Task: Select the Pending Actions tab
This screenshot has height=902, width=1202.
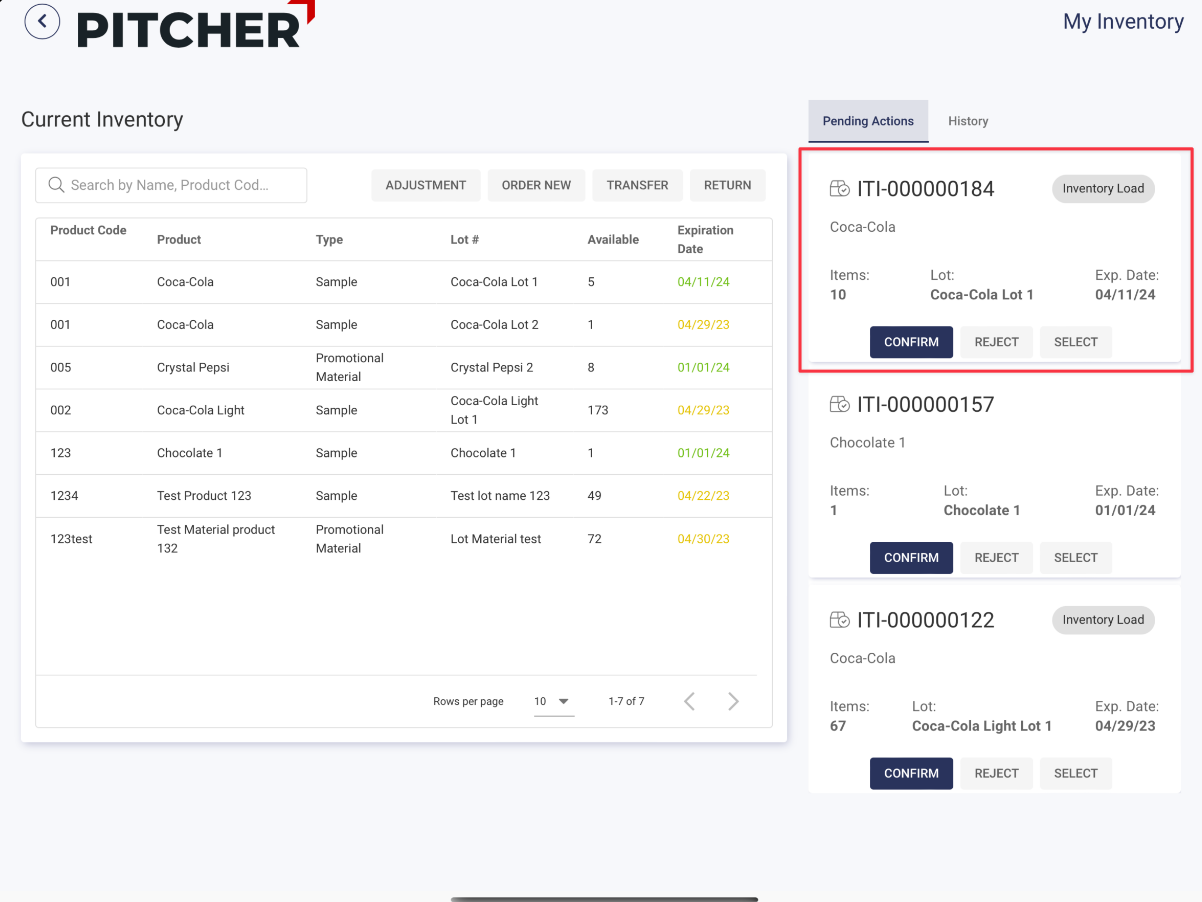Action: 868,121
